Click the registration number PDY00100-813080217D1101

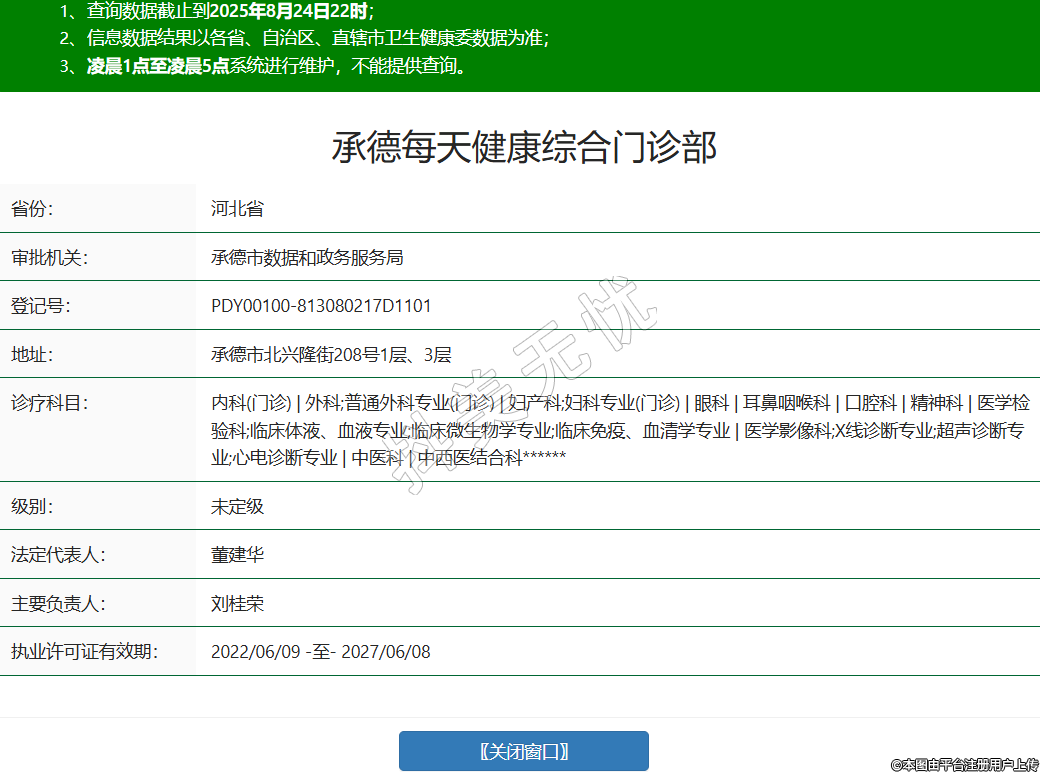point(321,305)
